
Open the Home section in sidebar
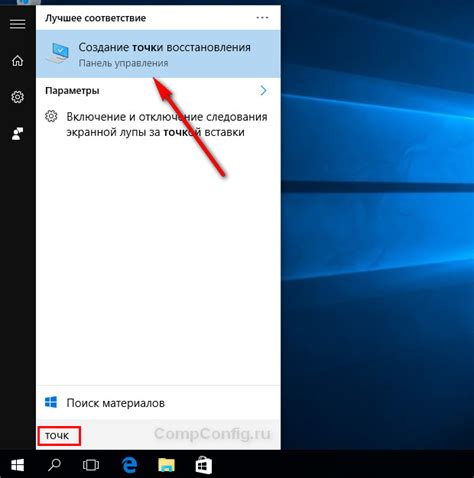18,61
